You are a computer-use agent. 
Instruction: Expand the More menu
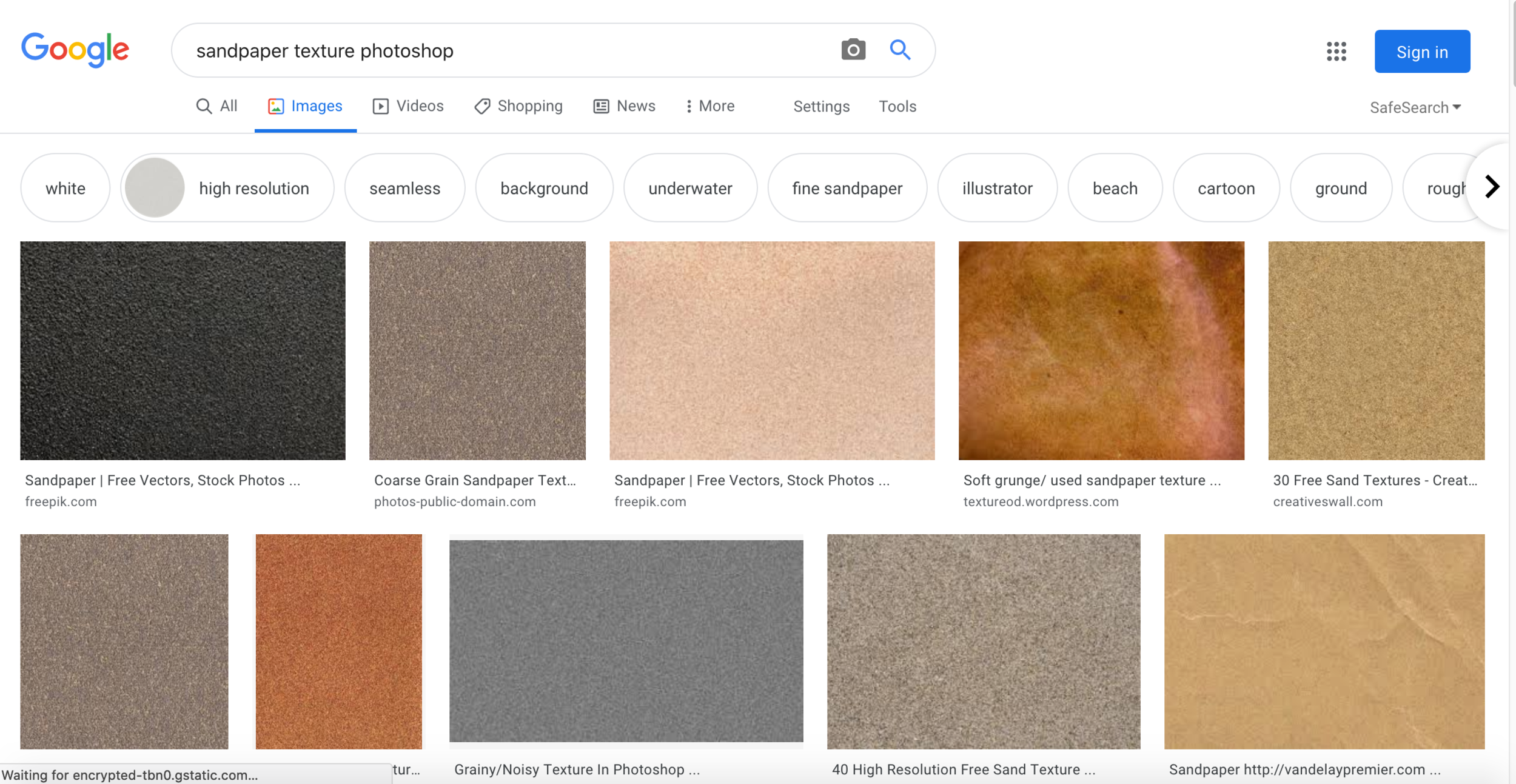[709, 106]
